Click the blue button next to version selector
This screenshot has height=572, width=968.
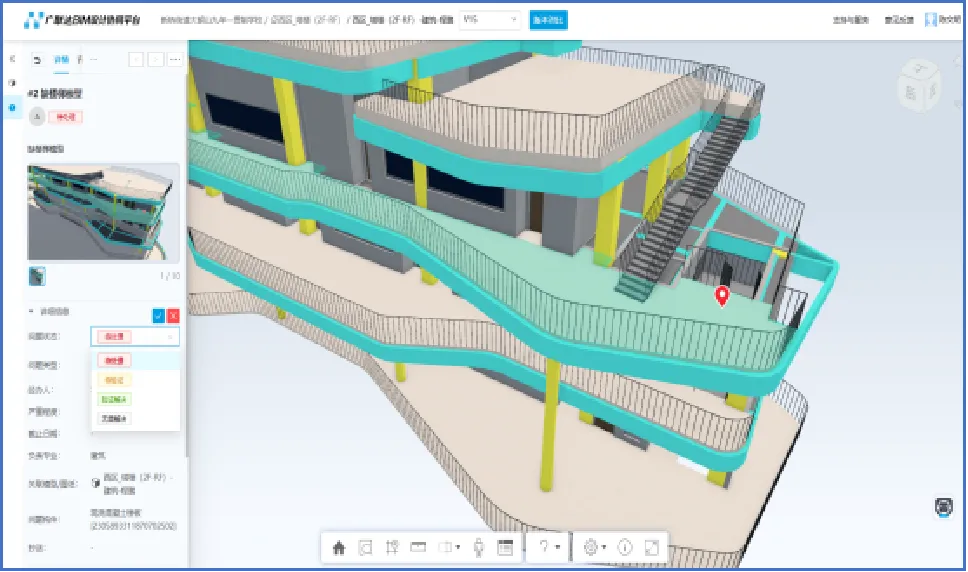548,20
